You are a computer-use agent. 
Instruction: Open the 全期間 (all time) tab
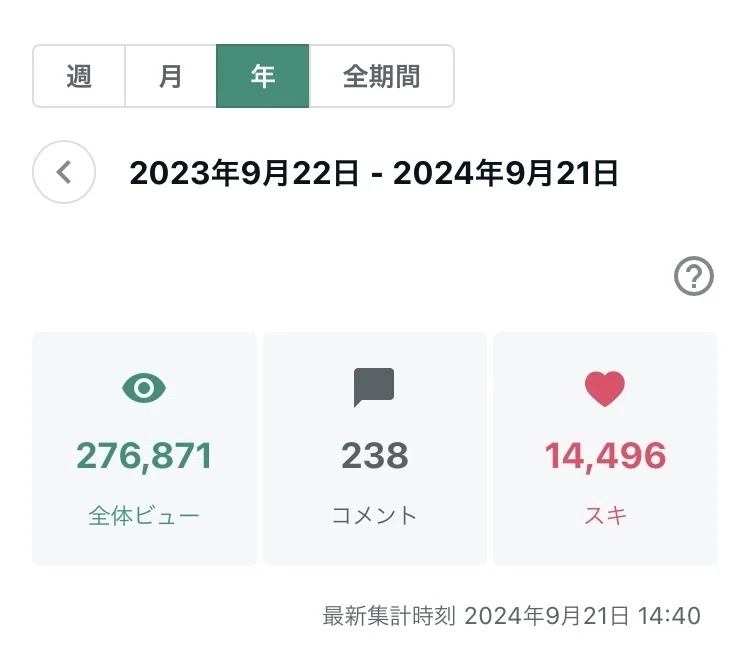(381, 76)
